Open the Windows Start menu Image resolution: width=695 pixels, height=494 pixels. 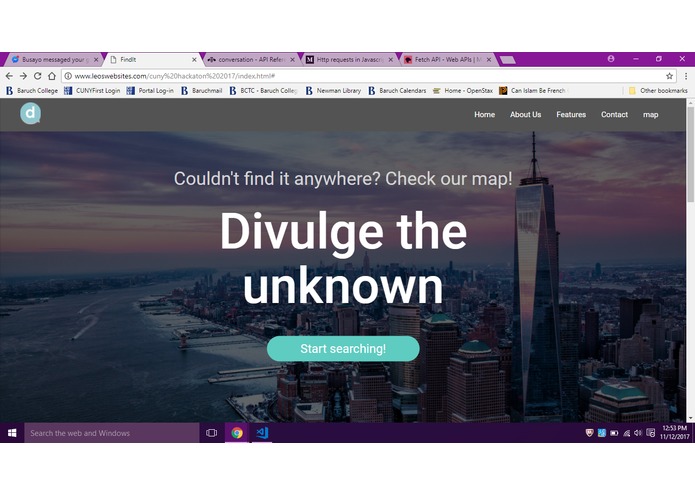[x=12, y=433]
